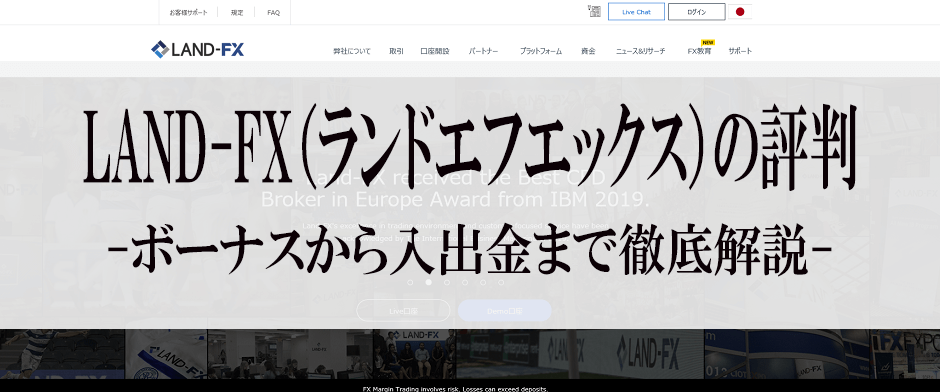Screen dimensions: 940x392
Task: Open the FX教育 menu
Action: [700, 51]
